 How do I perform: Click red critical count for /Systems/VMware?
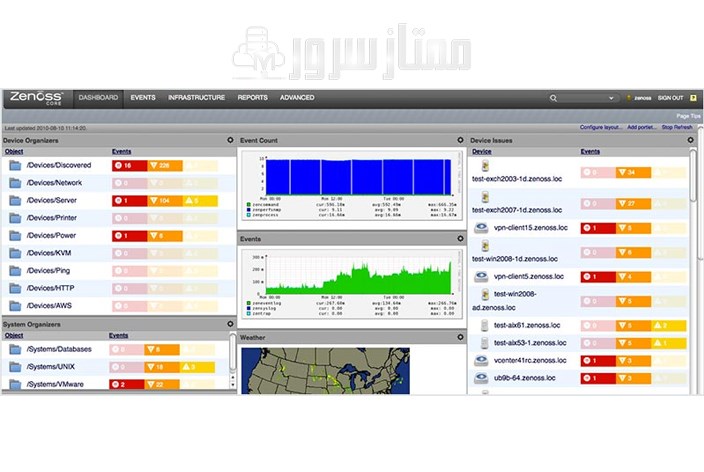tap(127, 384)
